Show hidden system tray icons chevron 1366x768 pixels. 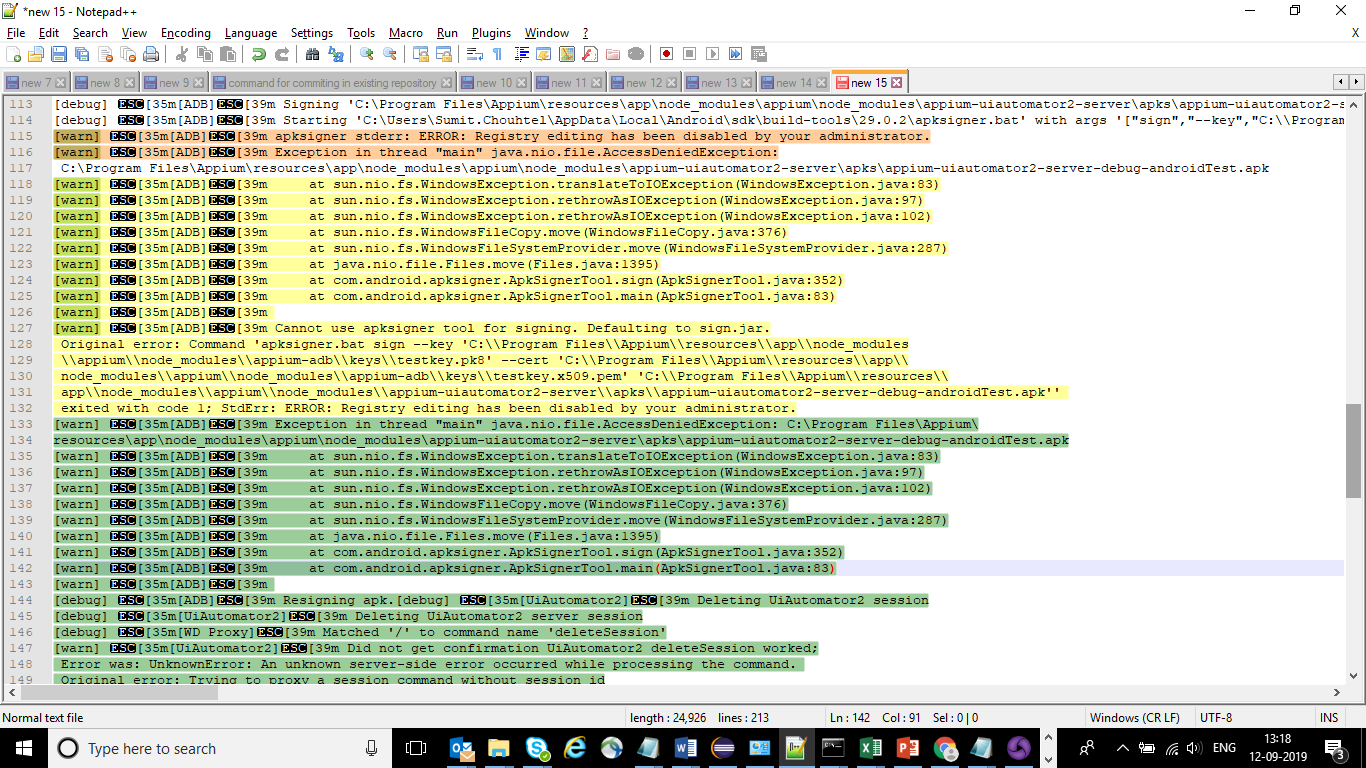click(1123, 748)
